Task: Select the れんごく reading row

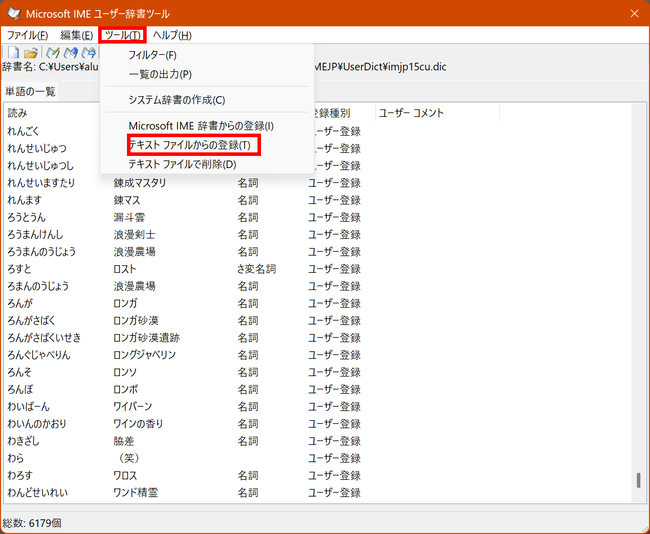Action: coord(23,131)
